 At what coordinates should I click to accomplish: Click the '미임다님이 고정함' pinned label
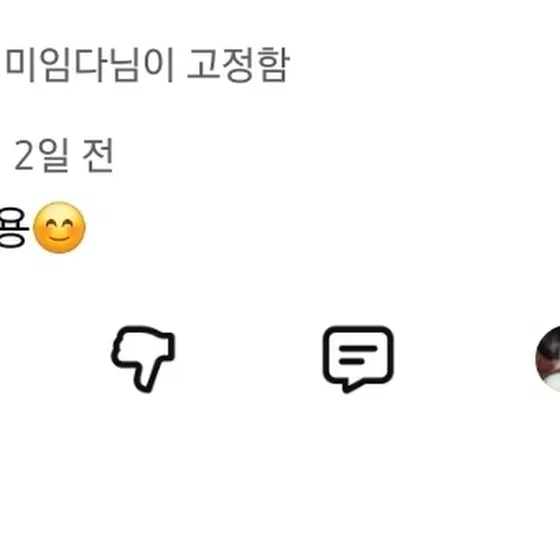(148, 65)
